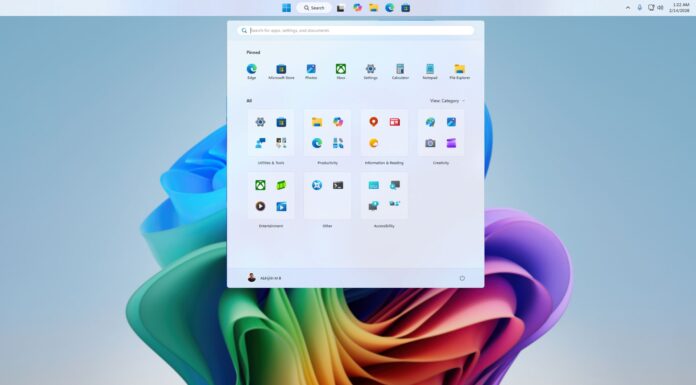Open the clock and date in taskbar

click(x=680, y=8)
